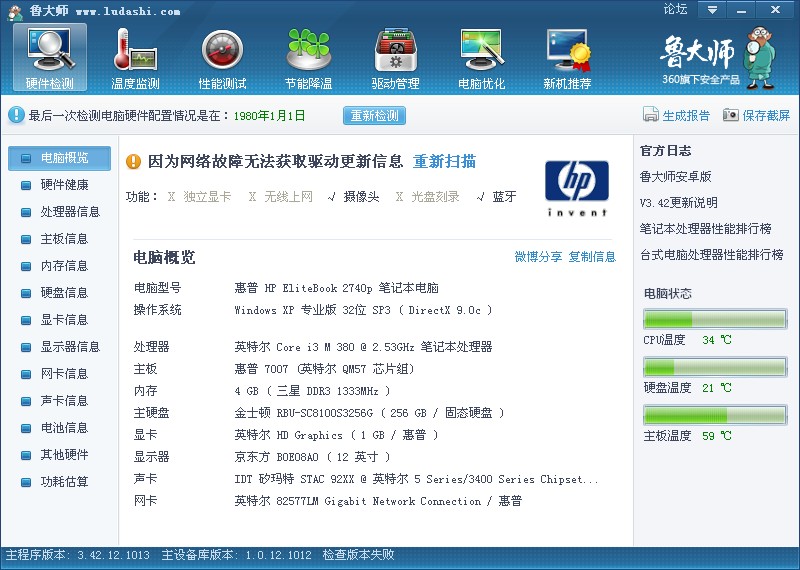Click the 独立显卡 feature indicator
This screenshot has width=800, height=570.
[199, 197]
